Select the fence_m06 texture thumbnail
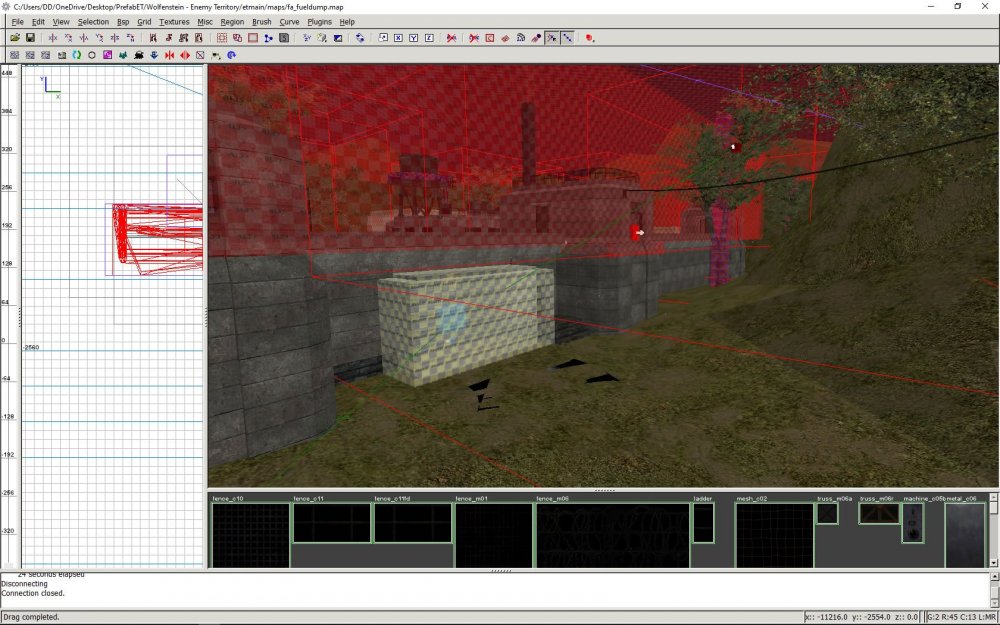 pyautogui.click(x=612, y=535)
